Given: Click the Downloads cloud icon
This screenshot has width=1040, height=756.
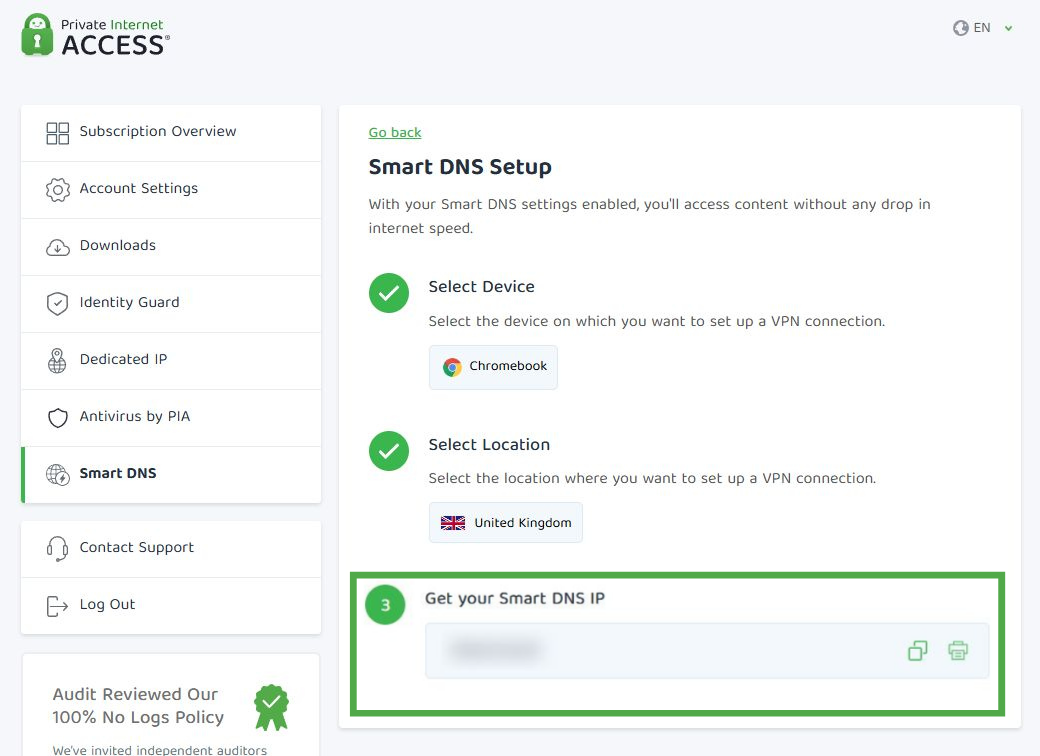Looking at the screenshot, I should tap(58, 247).
